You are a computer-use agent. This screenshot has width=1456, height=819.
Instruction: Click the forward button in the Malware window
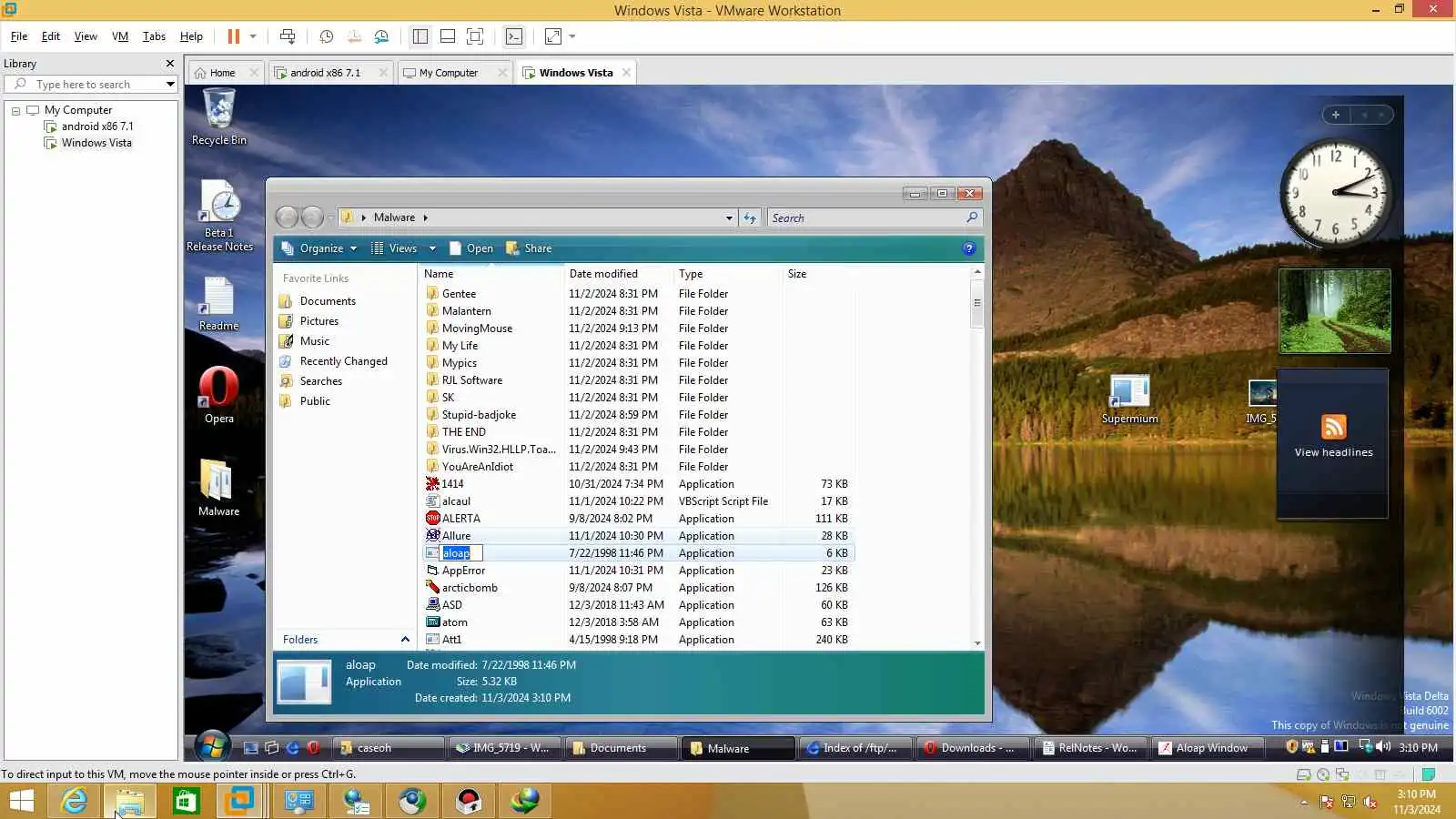[312, 217]
